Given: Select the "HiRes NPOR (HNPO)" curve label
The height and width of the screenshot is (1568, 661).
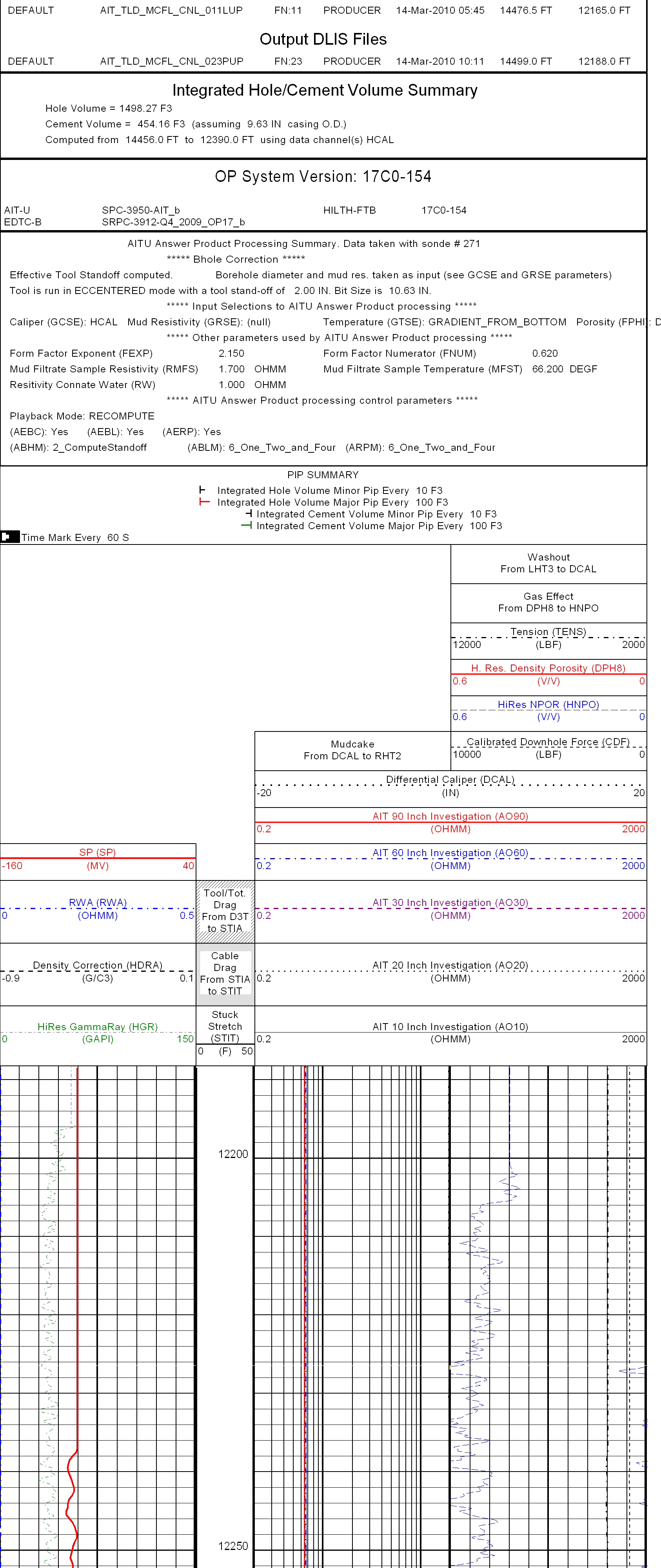Looking at the screenshot, I should point(548,704).
